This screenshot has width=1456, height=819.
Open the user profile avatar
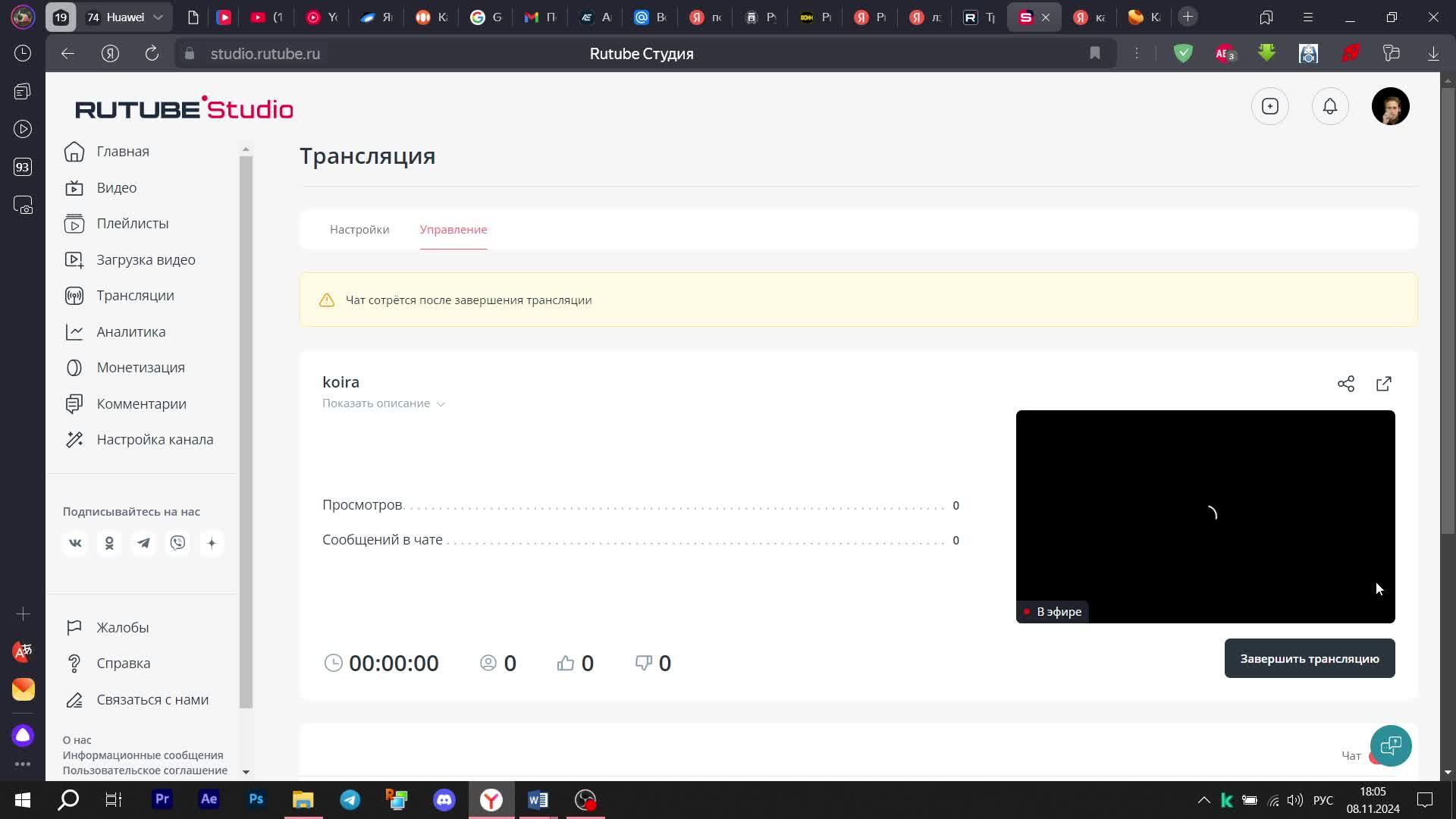click(x=1389, y=107)
